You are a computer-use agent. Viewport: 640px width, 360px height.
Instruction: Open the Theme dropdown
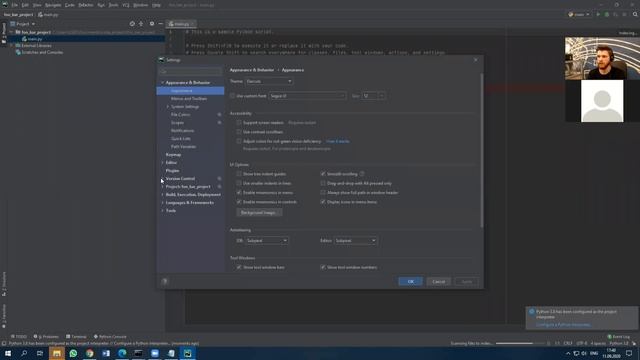[269, 81]
